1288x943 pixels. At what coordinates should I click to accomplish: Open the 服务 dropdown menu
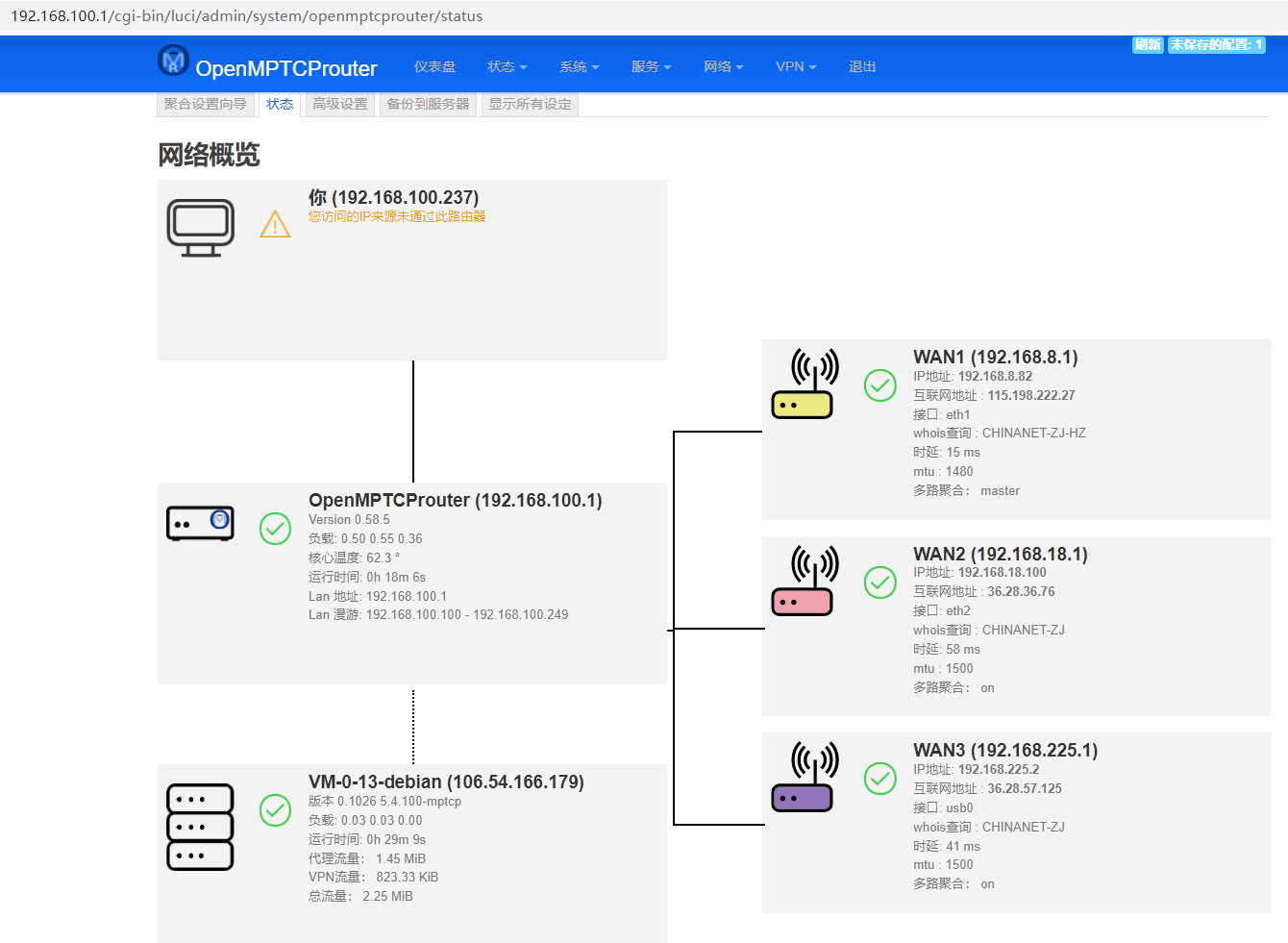coord(651,66)
